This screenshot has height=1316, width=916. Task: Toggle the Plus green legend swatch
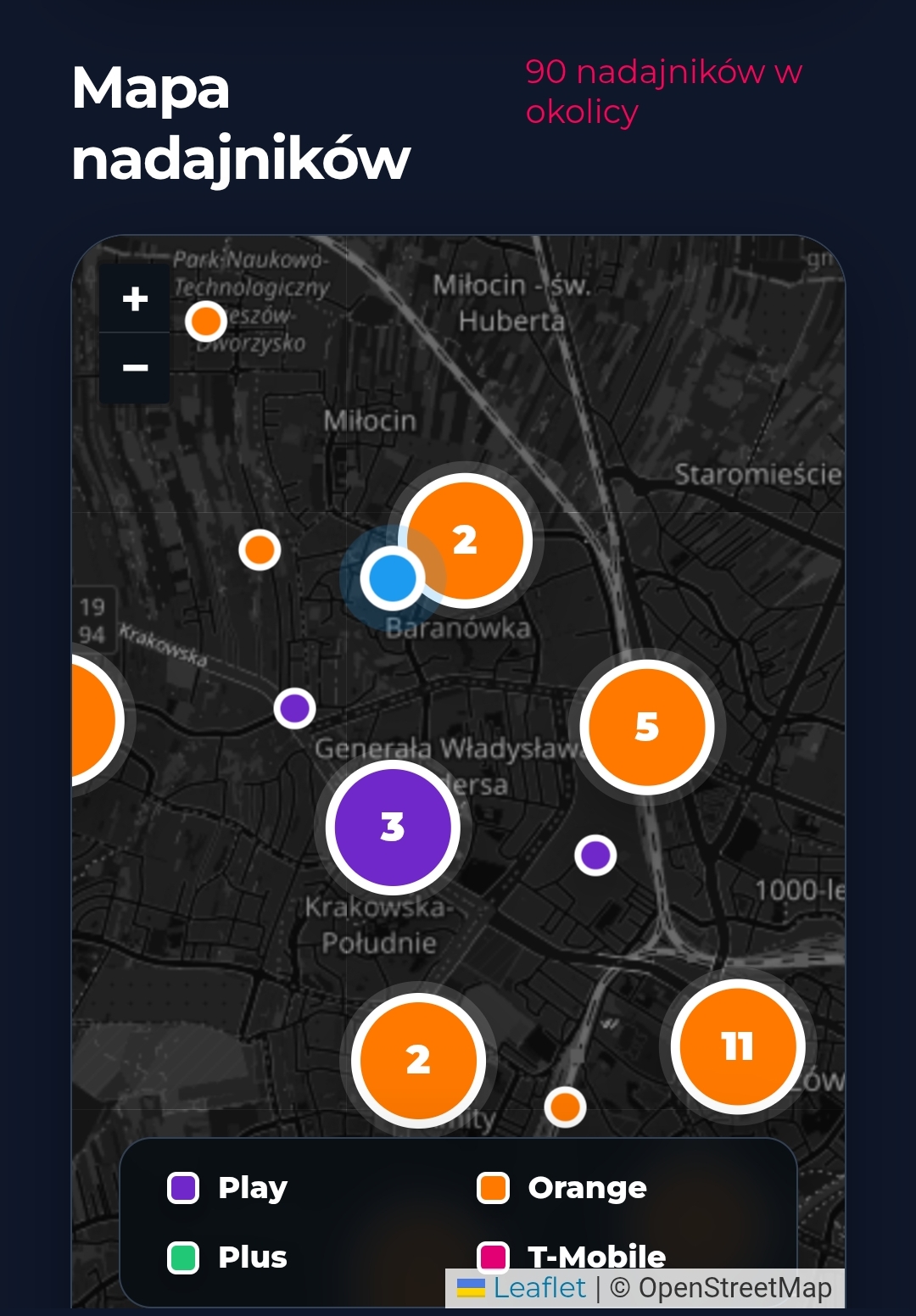point(183,1257)
